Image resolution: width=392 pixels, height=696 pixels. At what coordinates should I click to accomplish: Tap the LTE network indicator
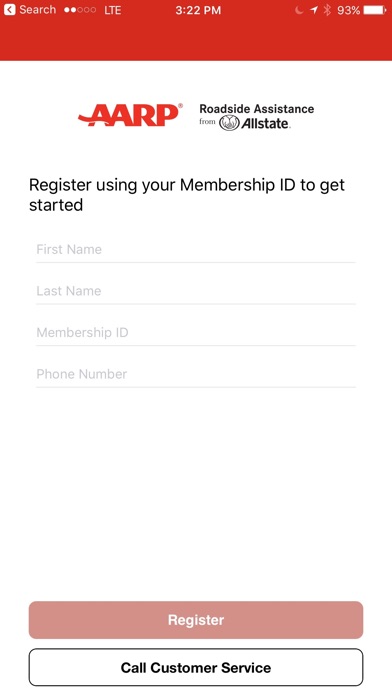(113, 10)
